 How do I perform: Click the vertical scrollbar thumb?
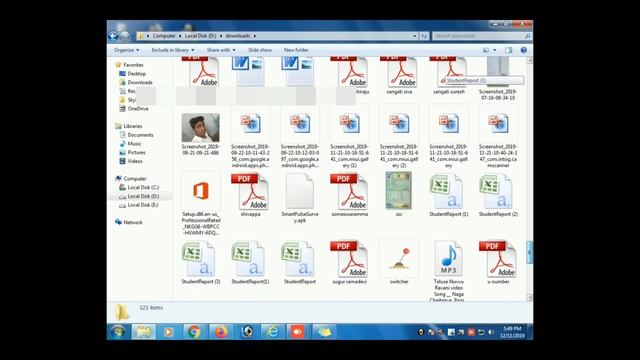[529, 252]
